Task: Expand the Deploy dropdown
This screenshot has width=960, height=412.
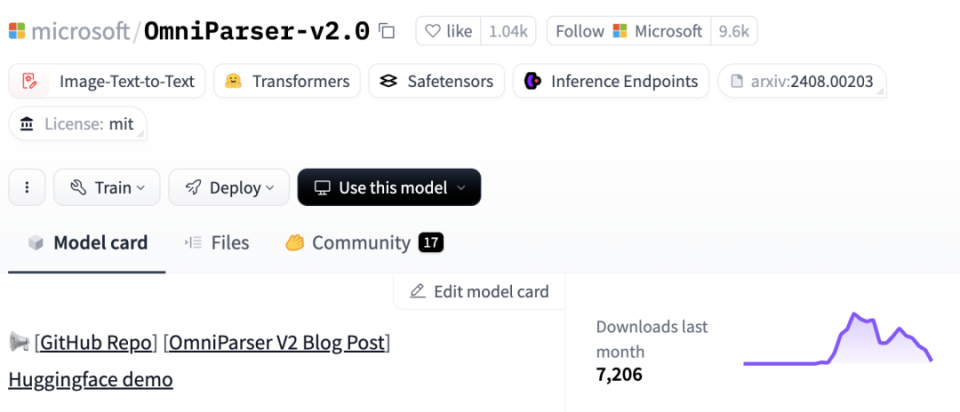Action: [228, 187]
